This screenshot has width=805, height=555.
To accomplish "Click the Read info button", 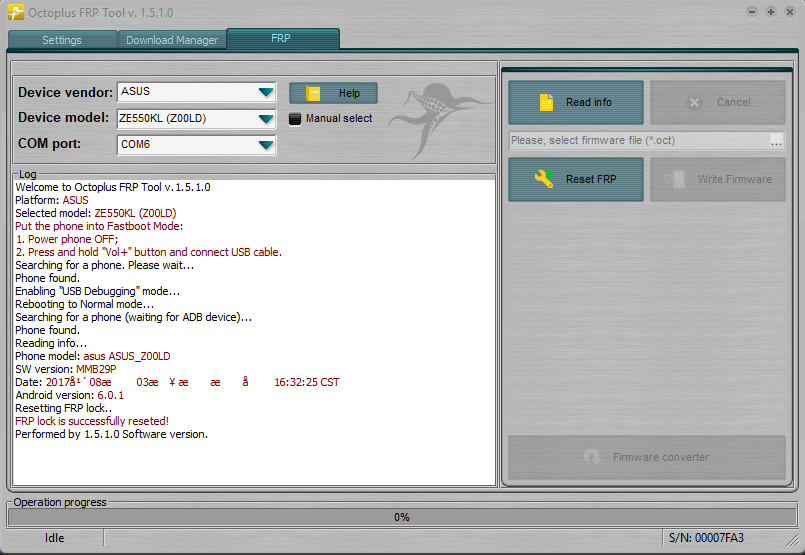I will pyautogui.click(x=576, y=102).
